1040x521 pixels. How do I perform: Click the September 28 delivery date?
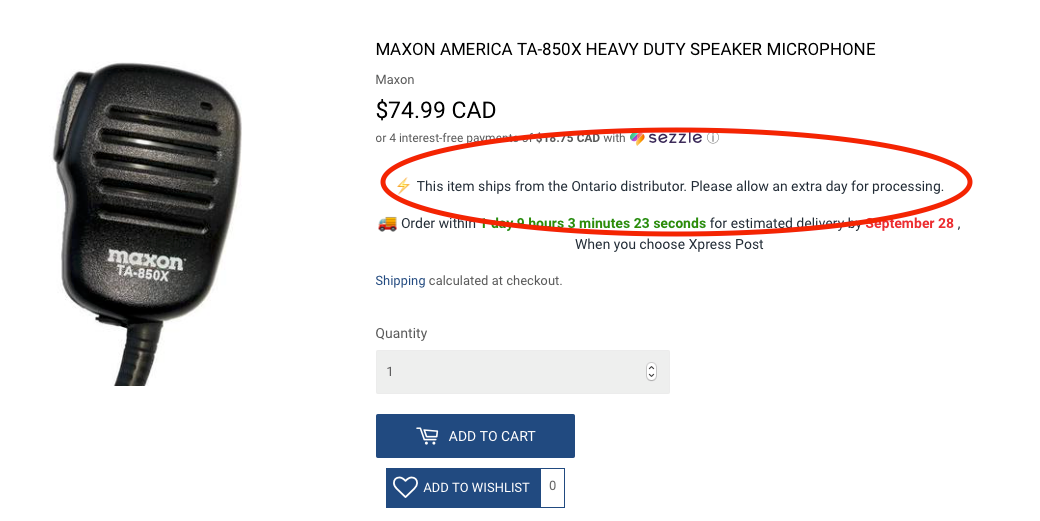909,223
